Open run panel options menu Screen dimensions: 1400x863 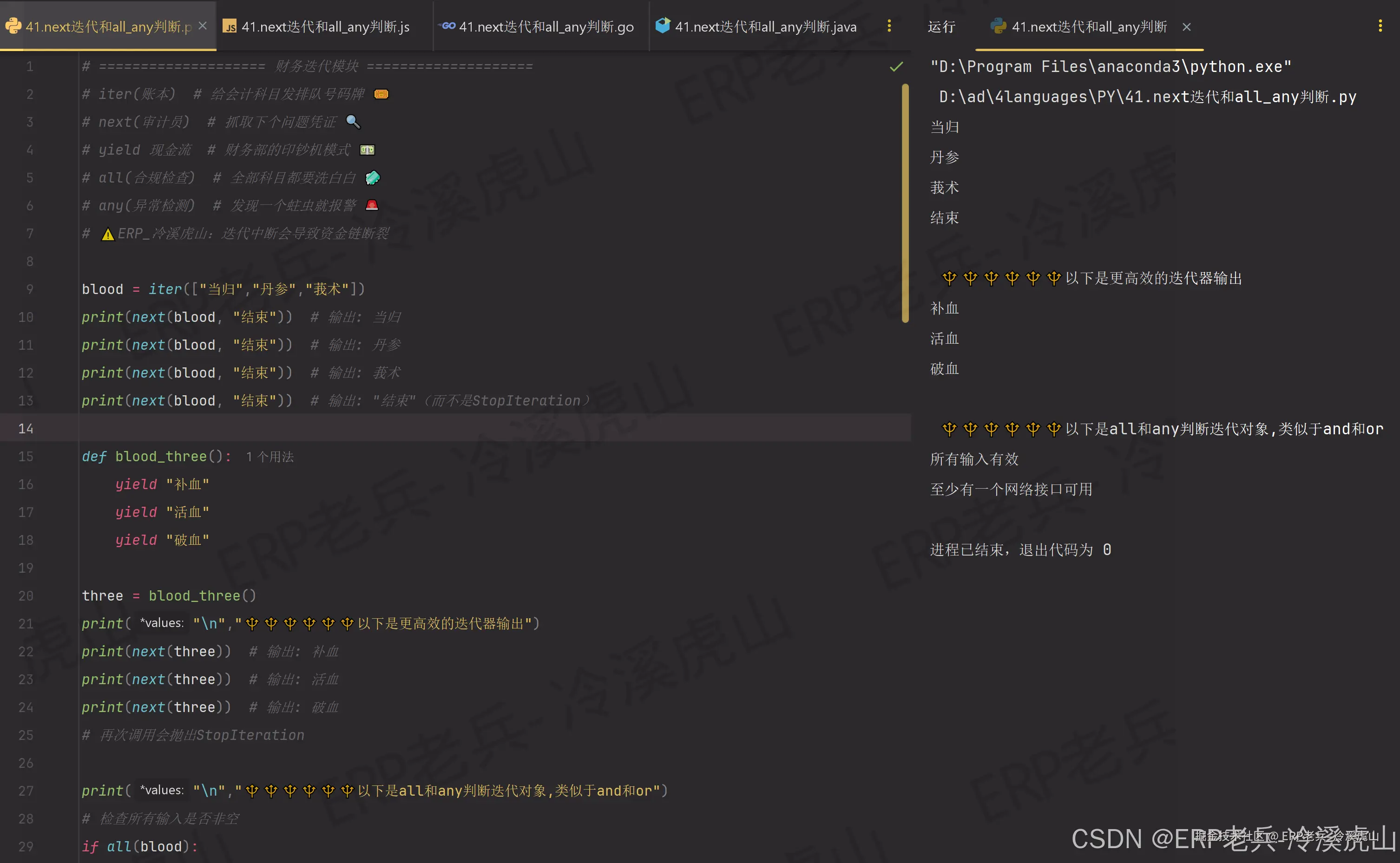(1380, 26)
